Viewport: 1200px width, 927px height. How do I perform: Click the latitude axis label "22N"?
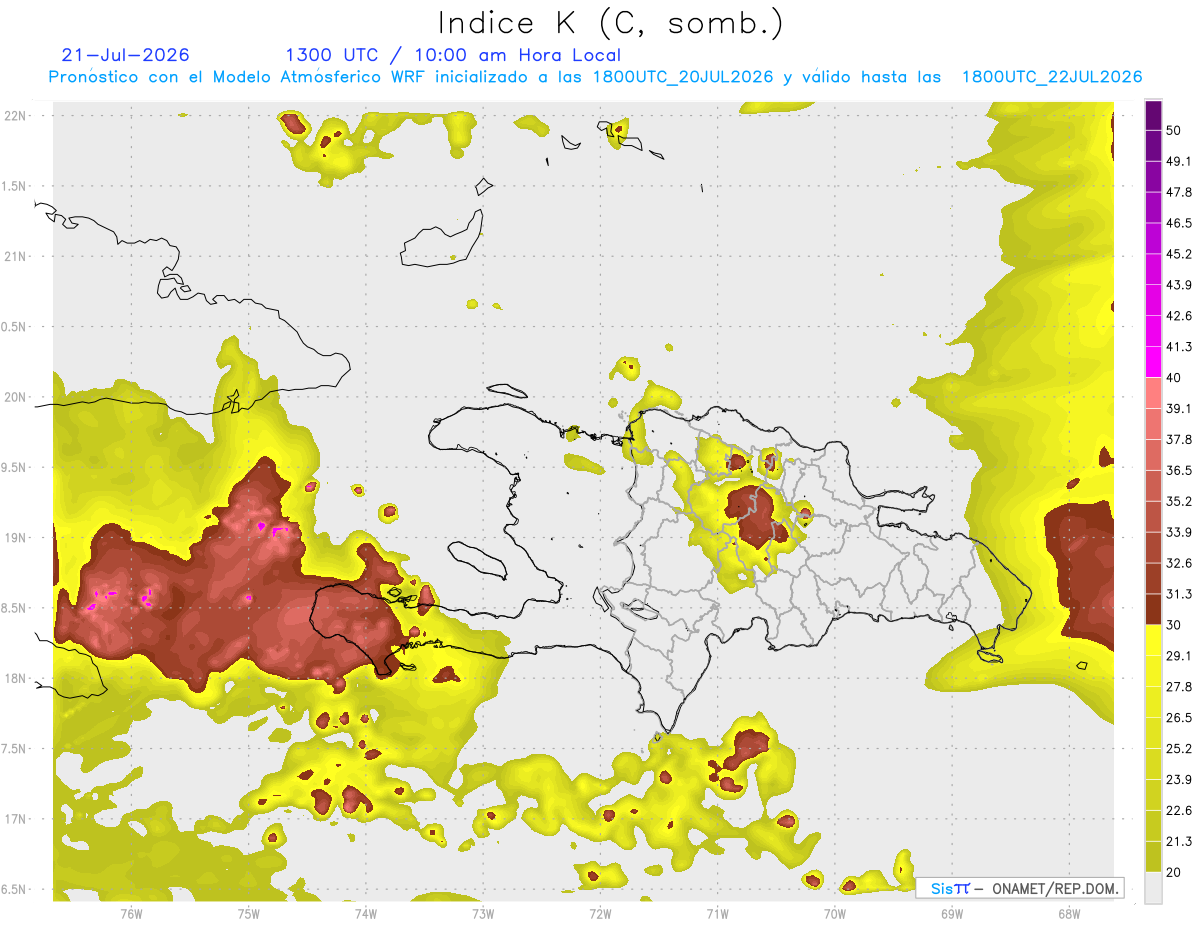pyautogui.click(x=16, y=115)
